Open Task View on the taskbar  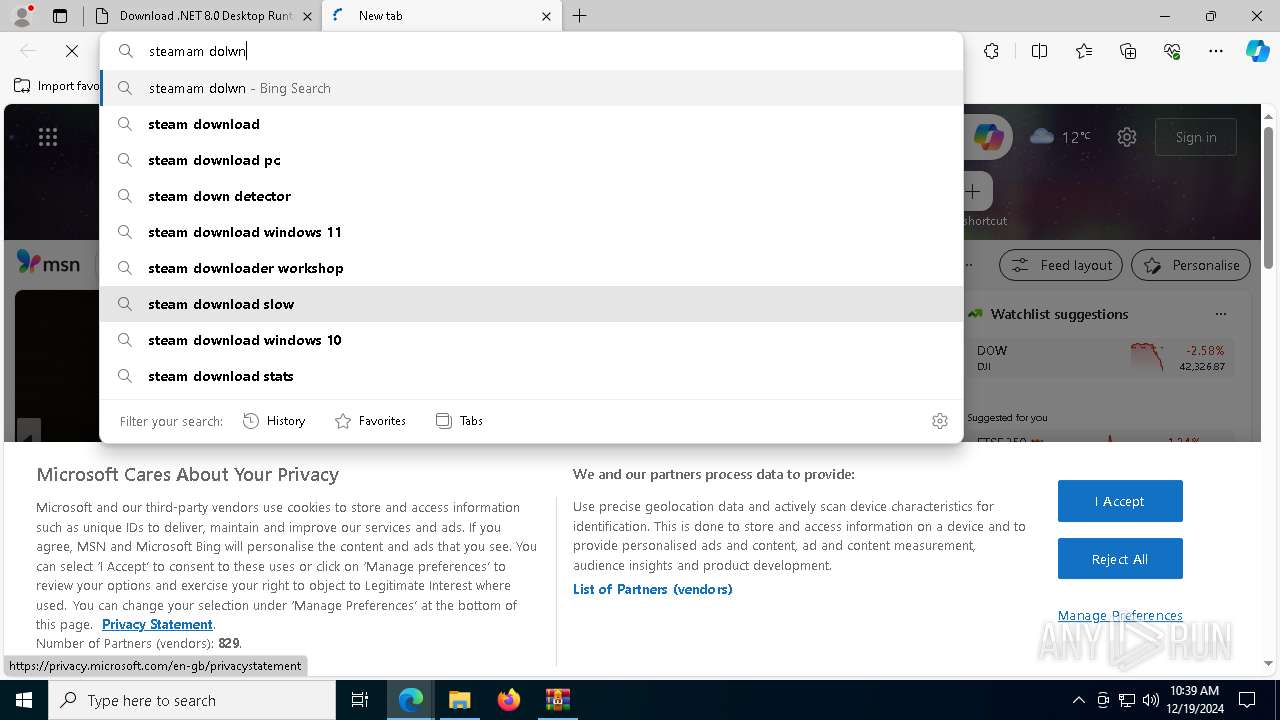pyautogui.click(x=360, y=700)
